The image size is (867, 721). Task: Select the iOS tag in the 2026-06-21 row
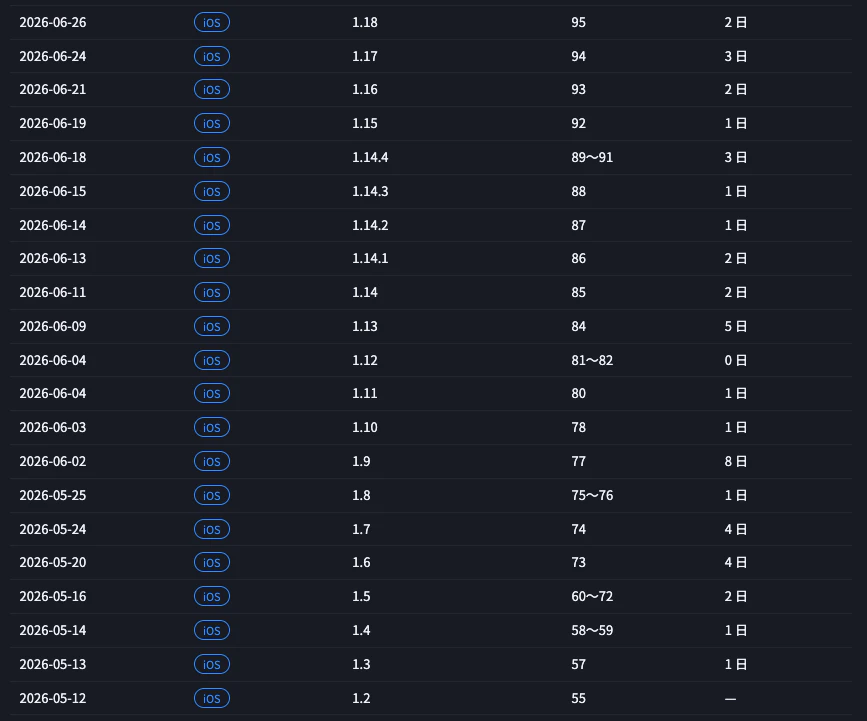pos(212,90)
